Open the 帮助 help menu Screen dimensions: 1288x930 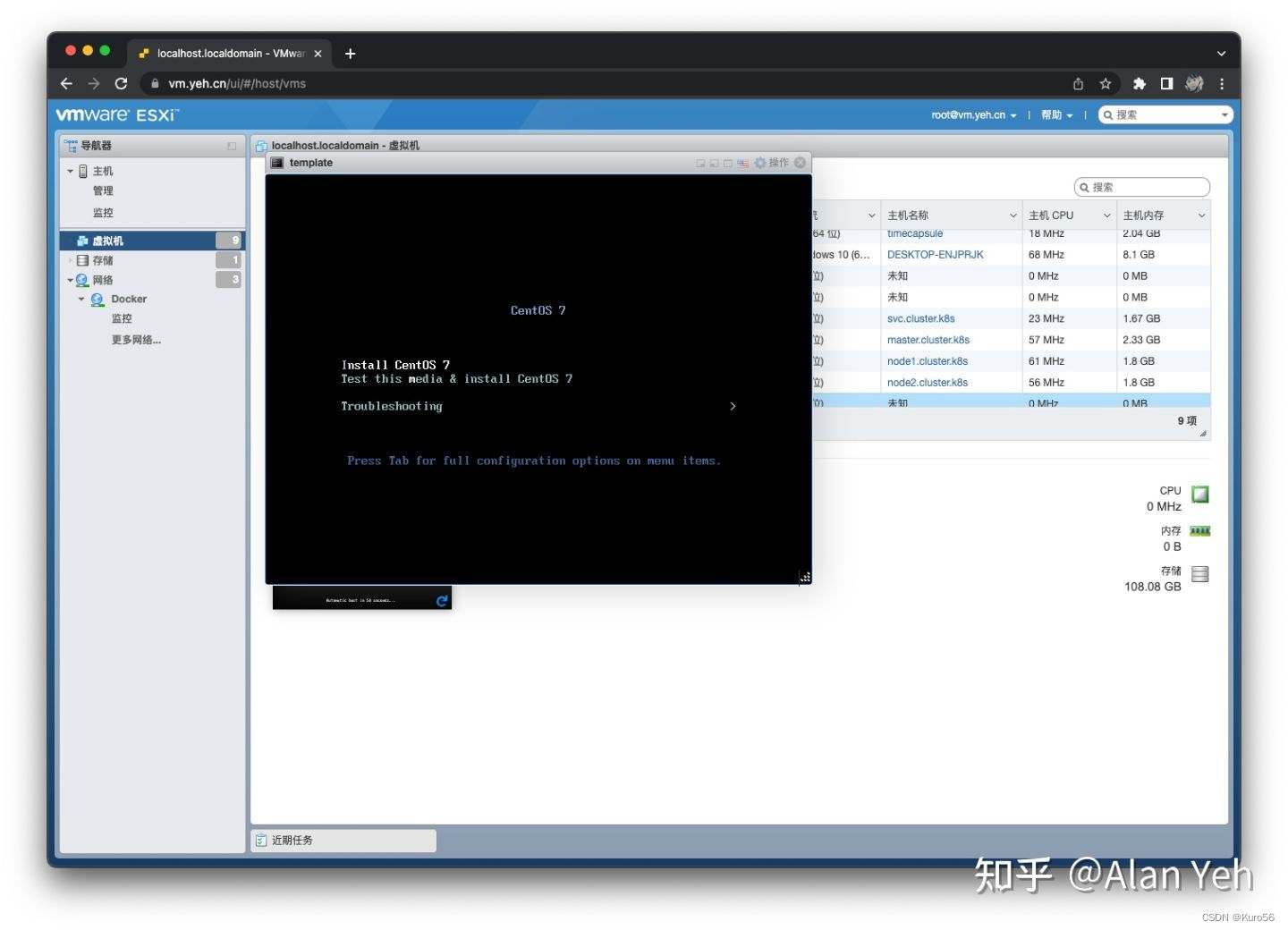click(x=1056, y=114)
